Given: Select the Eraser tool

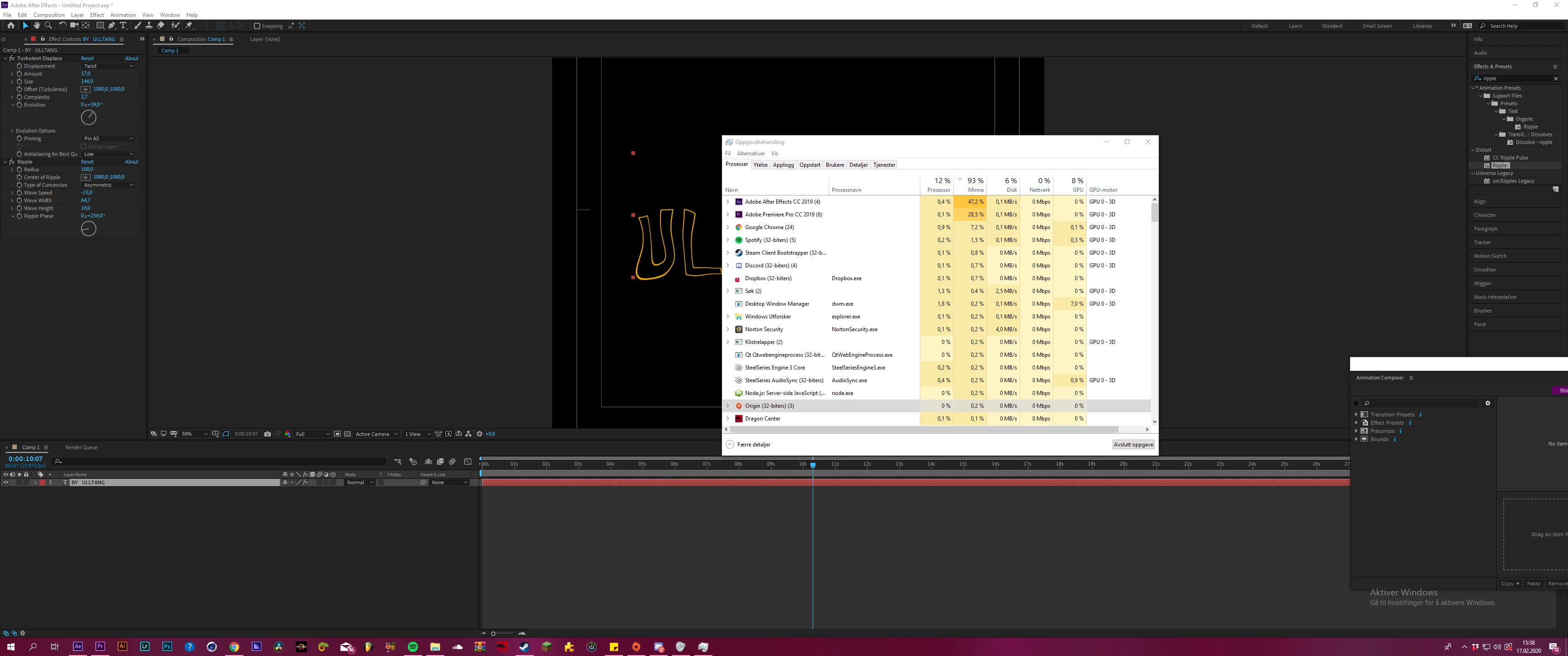Looking at the screenshot, I should click(x=161, y=26).
